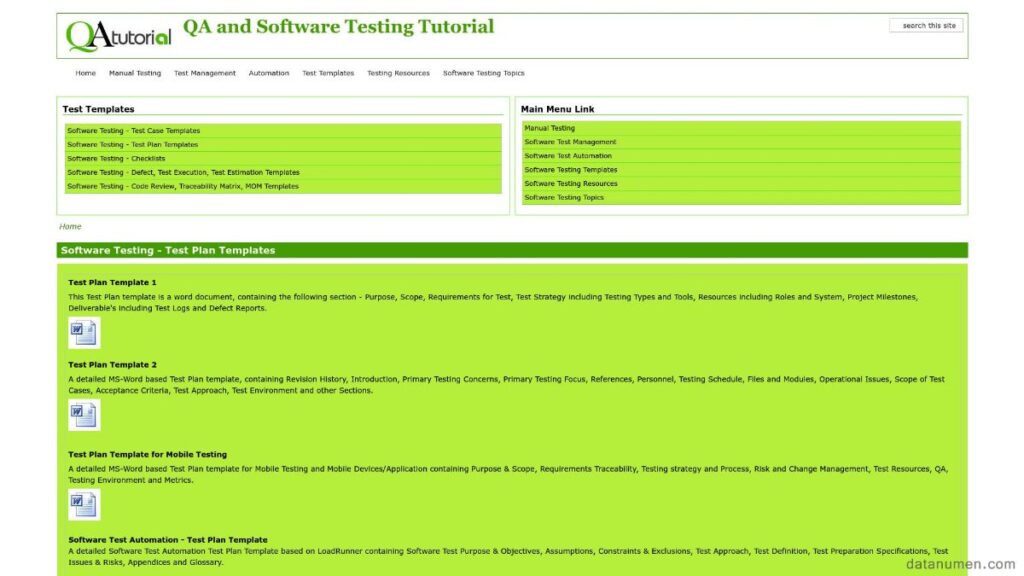Select the Test Templates menu item
1024x576 pixels.
coord(327,72)
